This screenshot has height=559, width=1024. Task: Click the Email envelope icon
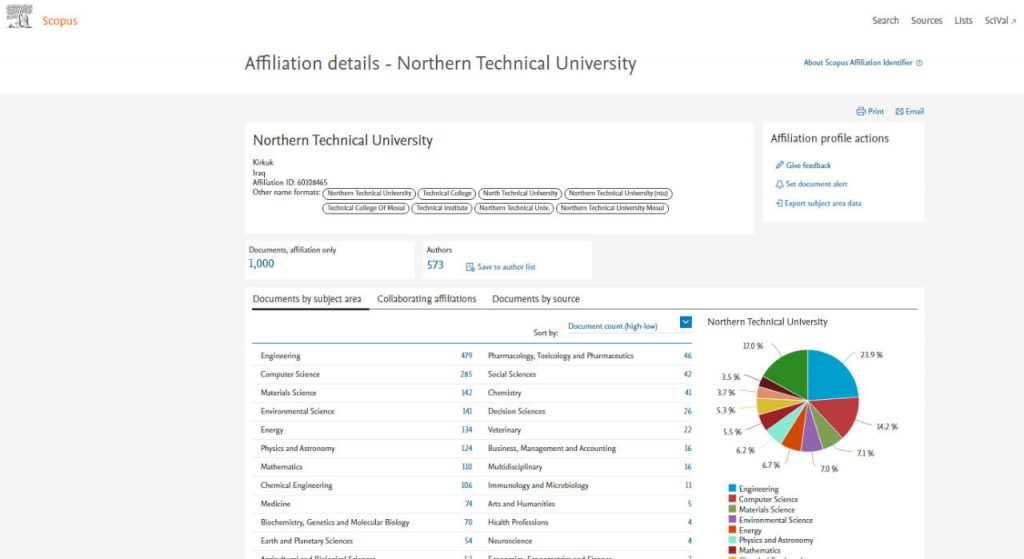tap(899, 112)
